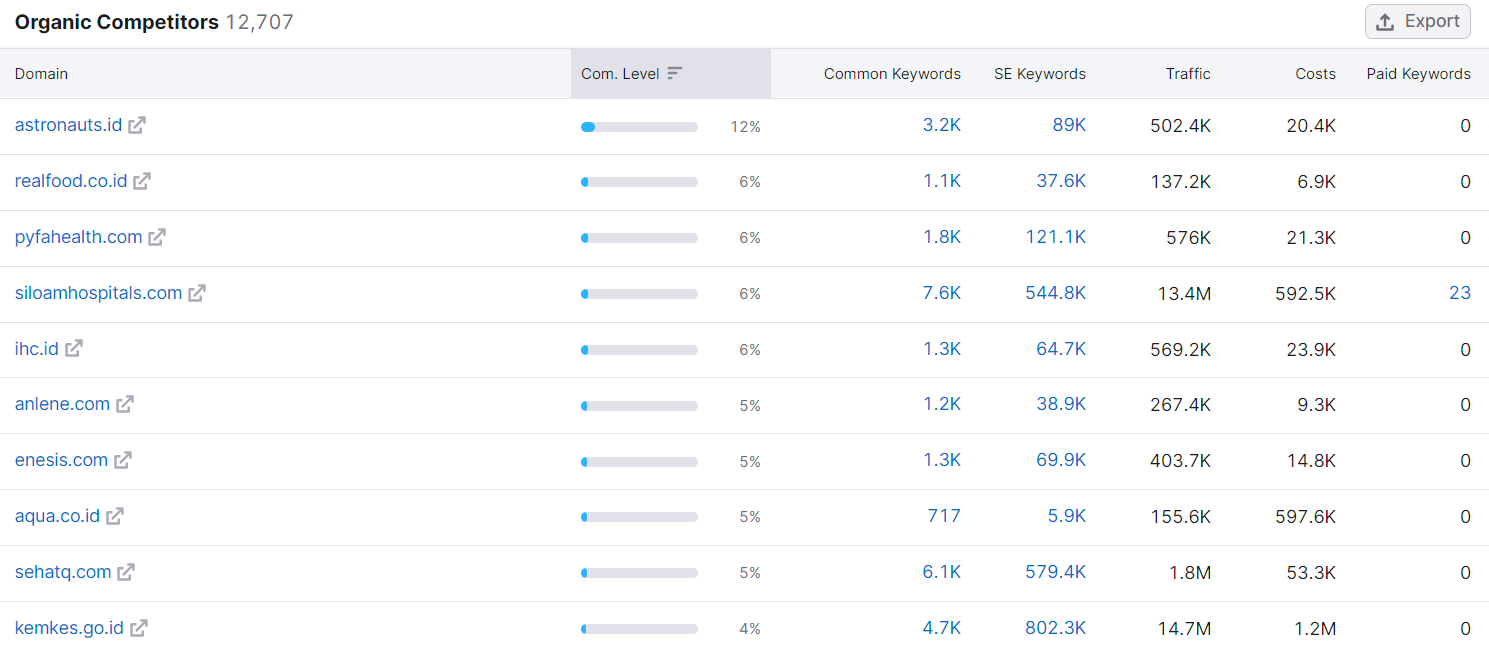Open the pyfahealth.com domain link
Image resolution: width=1489 pixels, height=654 pixels.
78,237
